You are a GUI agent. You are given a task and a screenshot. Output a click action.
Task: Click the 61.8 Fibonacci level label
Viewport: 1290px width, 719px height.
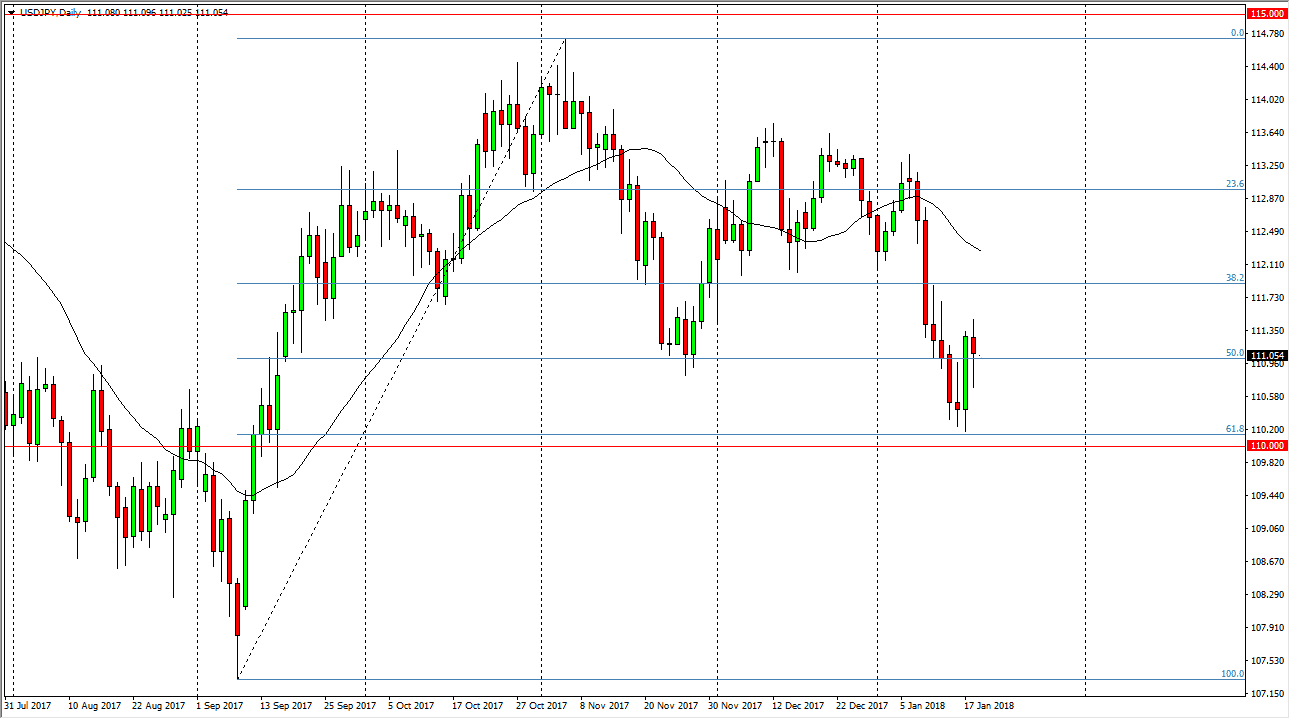[1235, 428]
